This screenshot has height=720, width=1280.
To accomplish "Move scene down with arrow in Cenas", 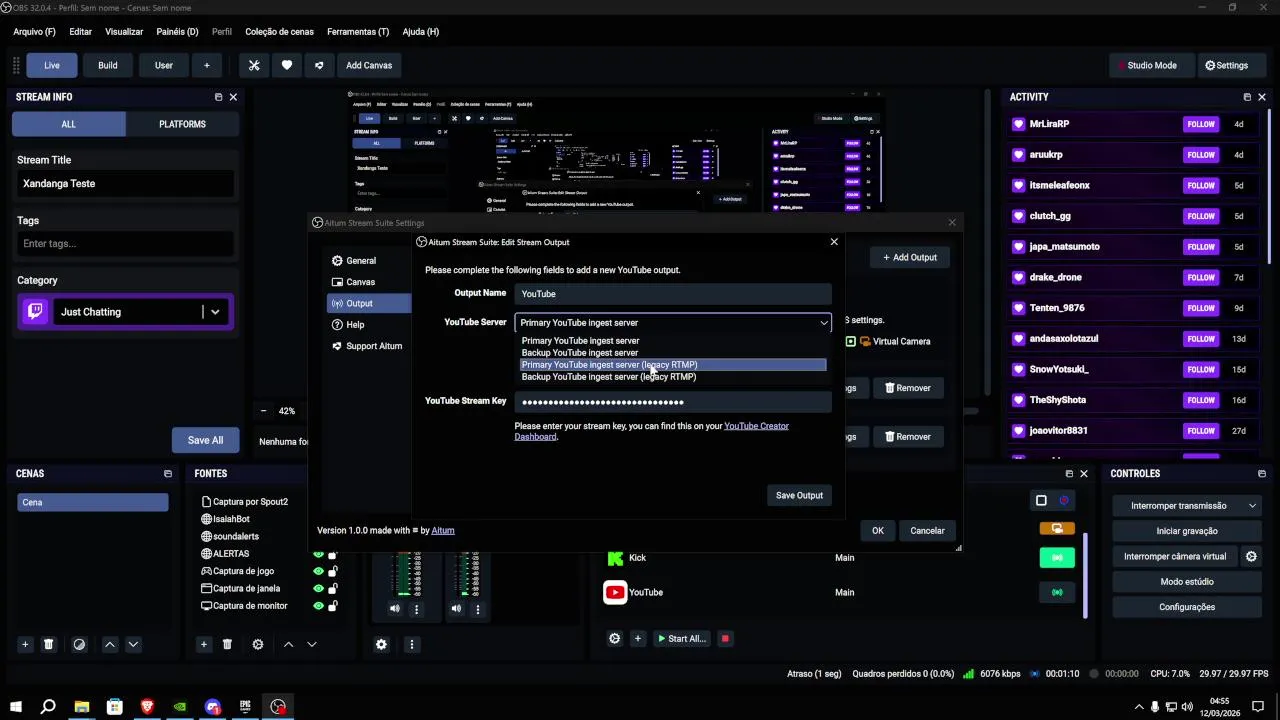I will point(133,645).
